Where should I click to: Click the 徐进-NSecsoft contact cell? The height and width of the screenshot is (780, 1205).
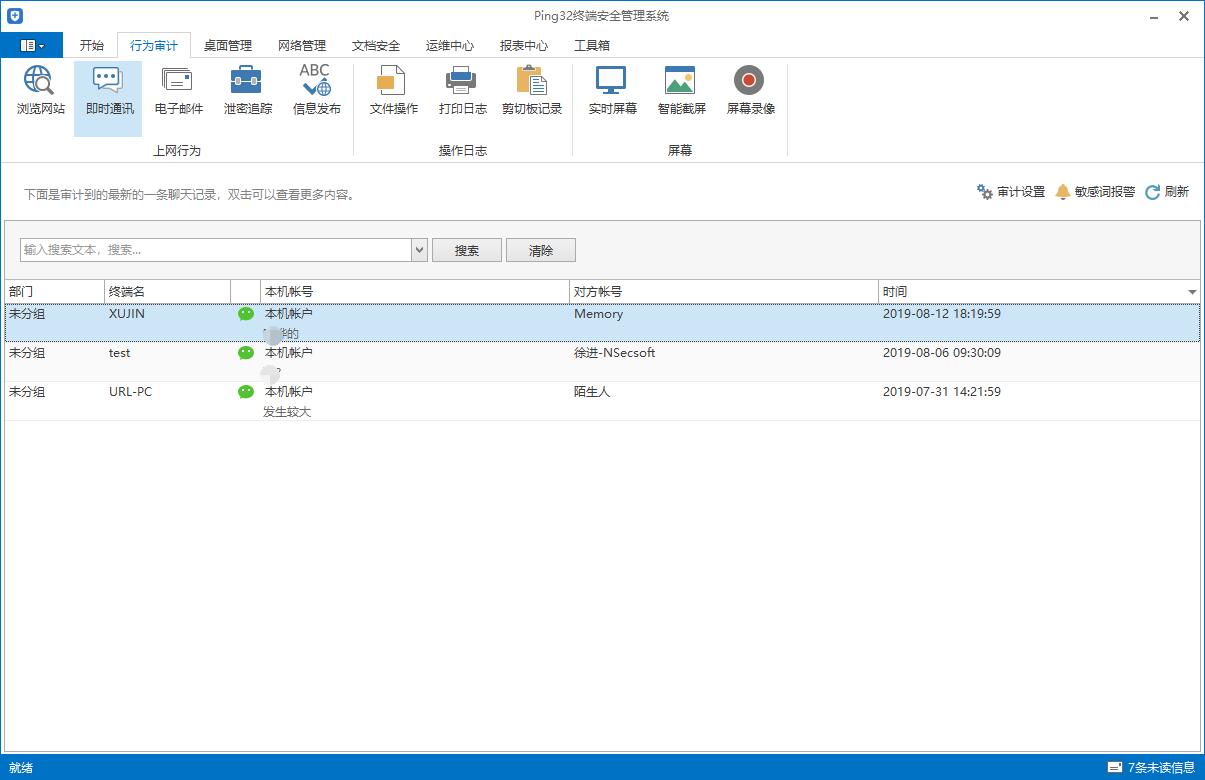point(615,353)
